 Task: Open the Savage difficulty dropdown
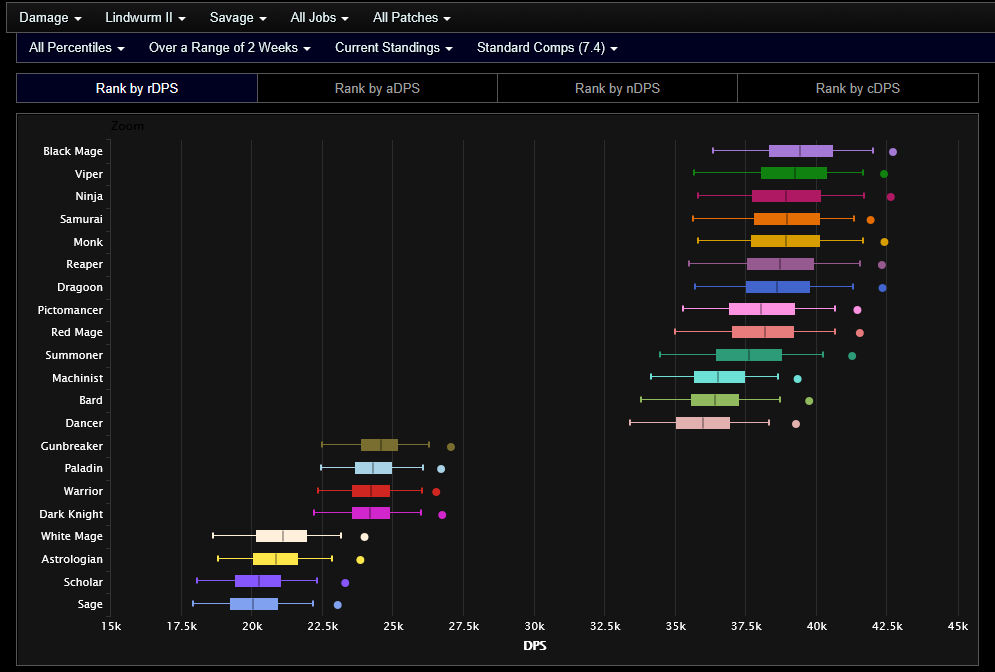(x=238, y=18)
